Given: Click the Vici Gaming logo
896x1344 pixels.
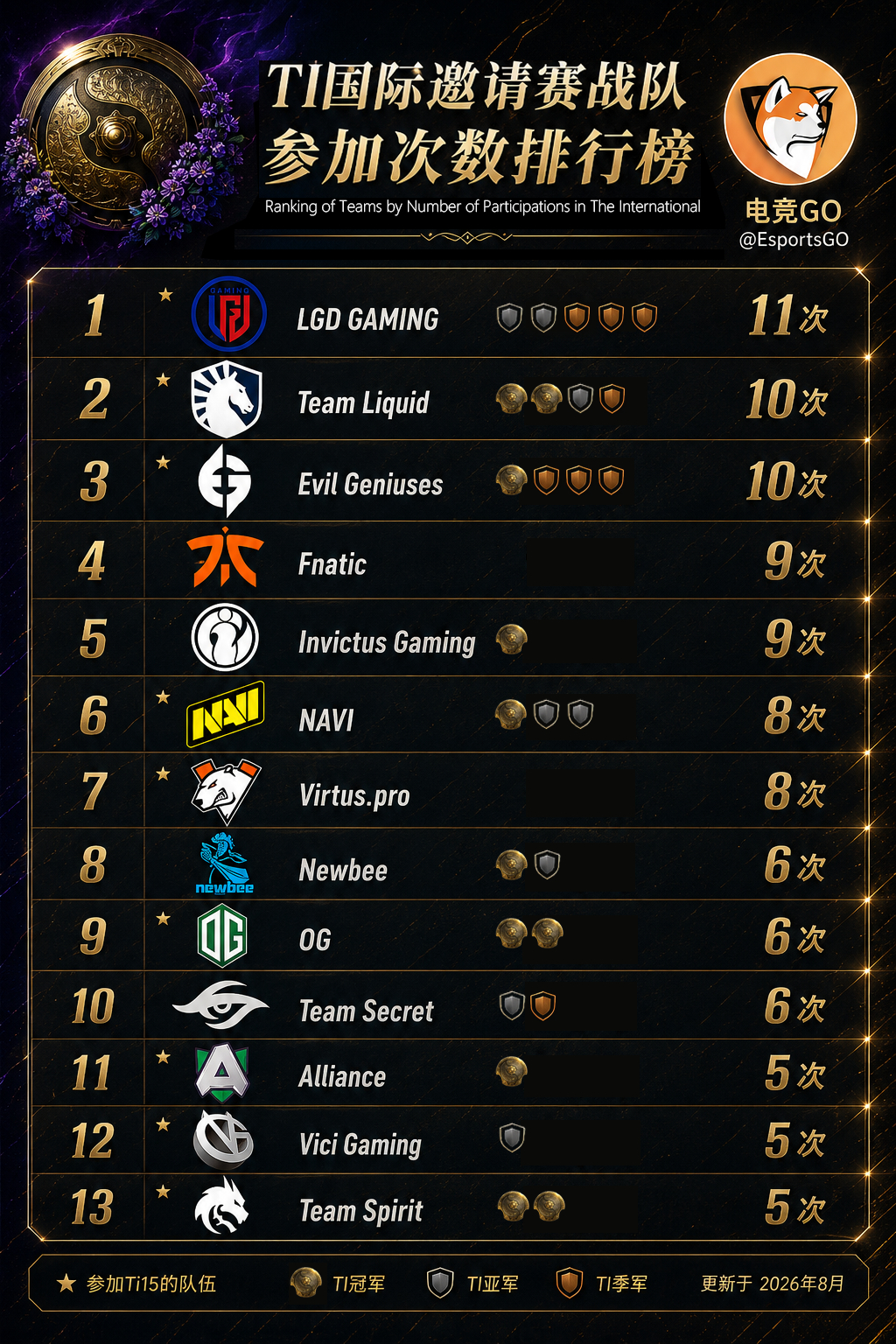Looking at the screenshot, I should pyautogui.click(x=223, y=1139).
